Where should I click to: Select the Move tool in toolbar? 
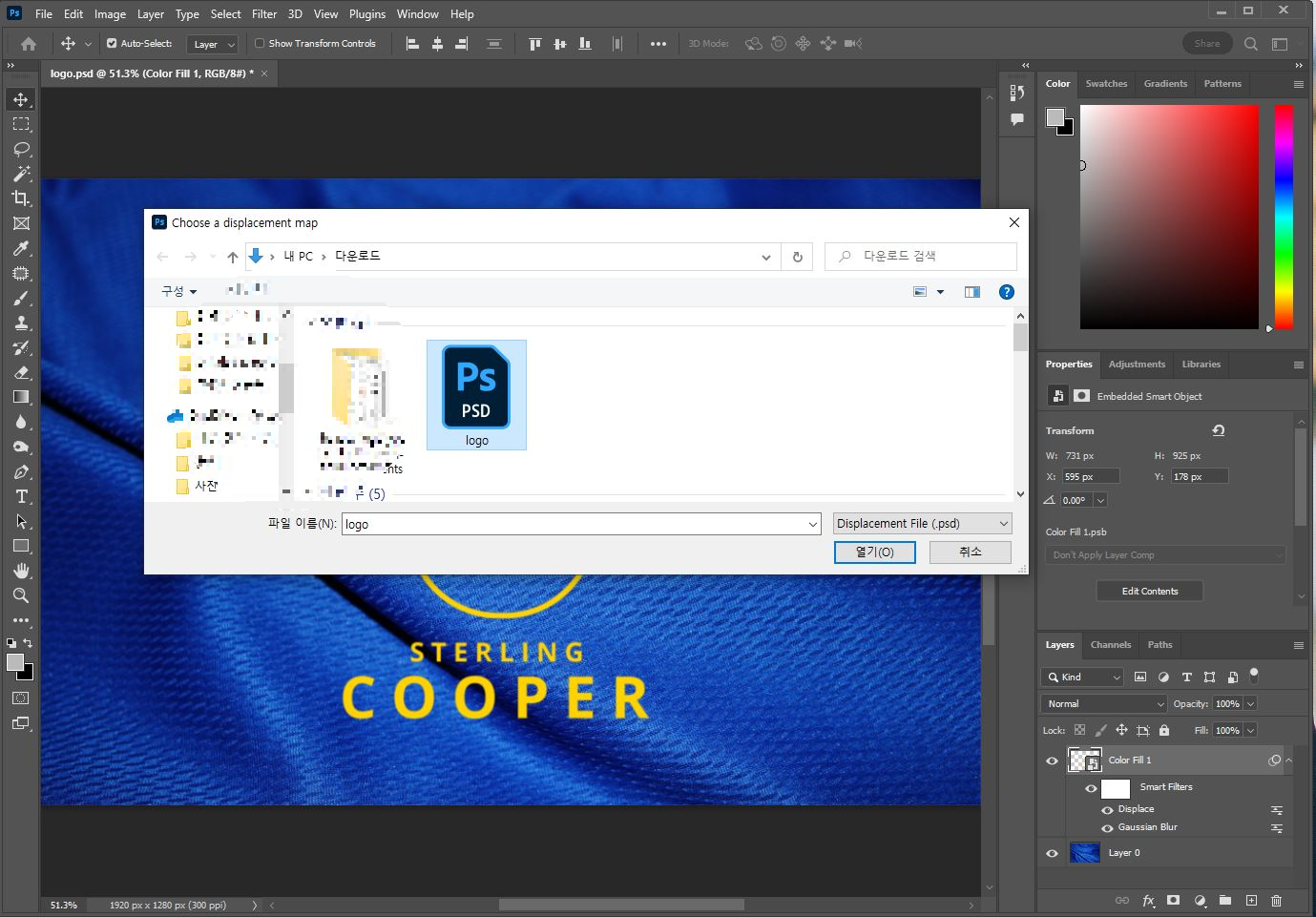click(x=21, y=99)
